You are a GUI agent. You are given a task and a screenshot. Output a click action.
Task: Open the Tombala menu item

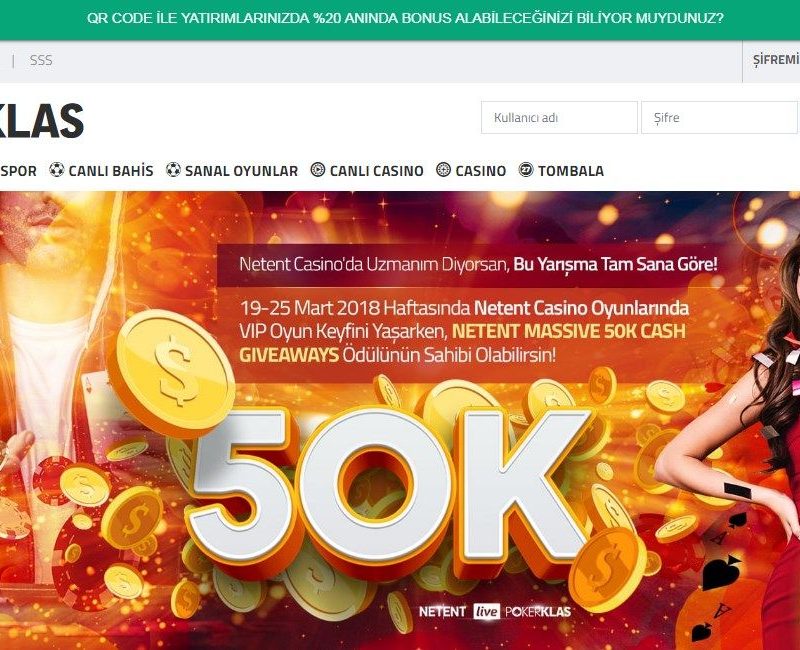click(x=571, y=171)
